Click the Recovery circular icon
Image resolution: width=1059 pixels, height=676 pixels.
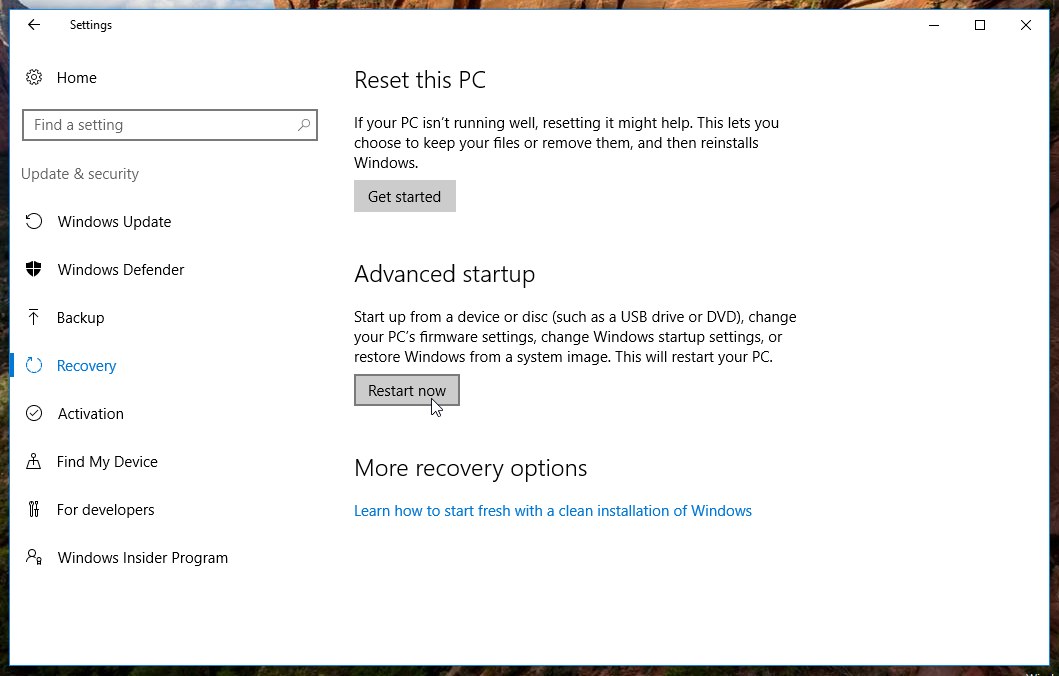[x=34, y=365]
